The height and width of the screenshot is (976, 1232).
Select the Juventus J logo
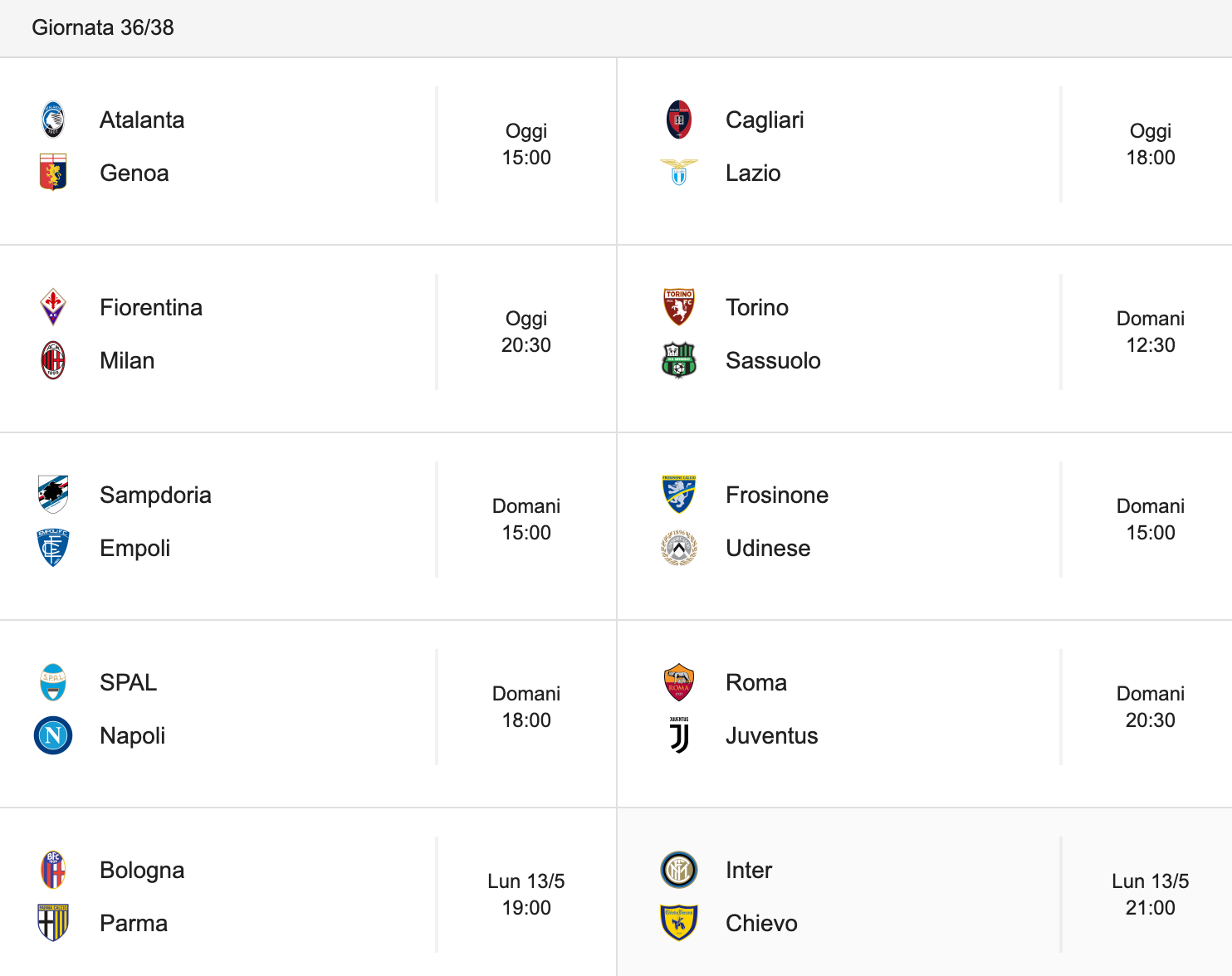[x=679, y=735]
